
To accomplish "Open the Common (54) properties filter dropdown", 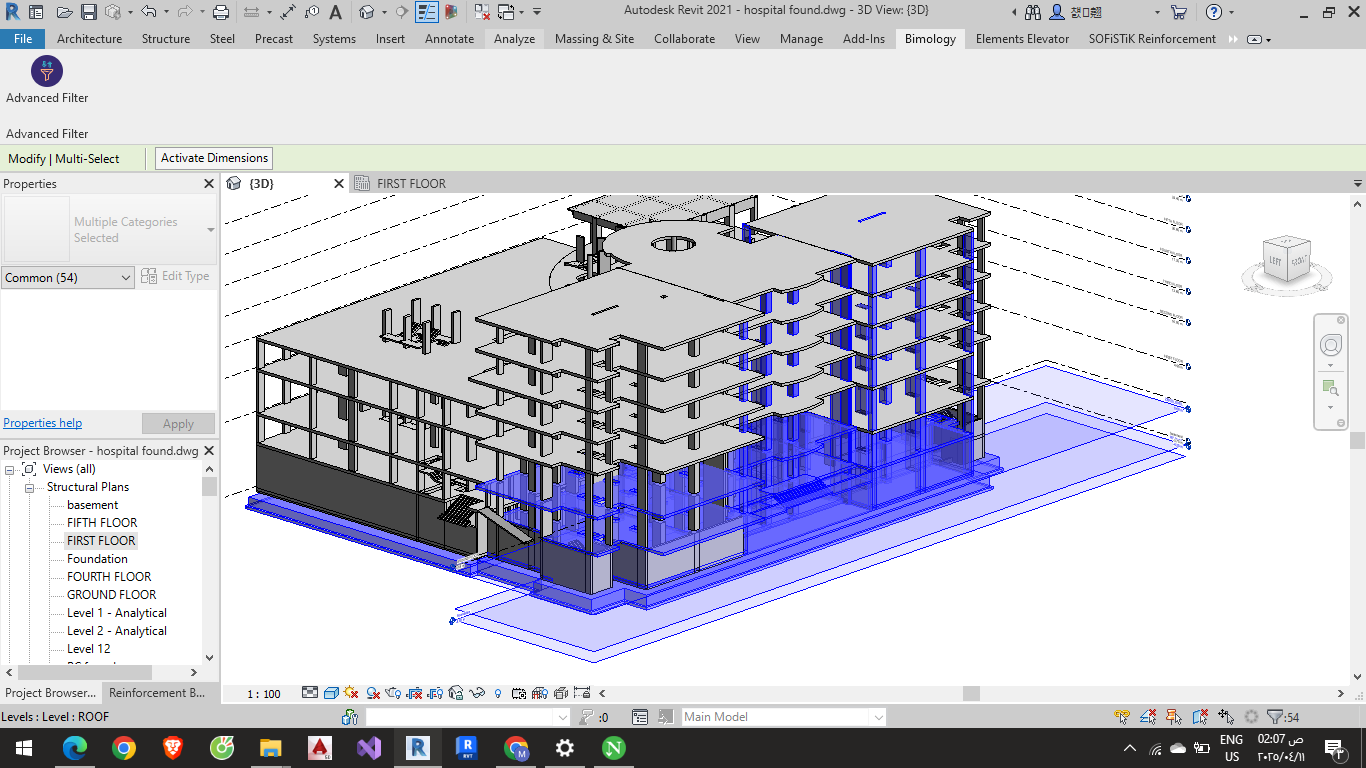I will click(68, 278).
